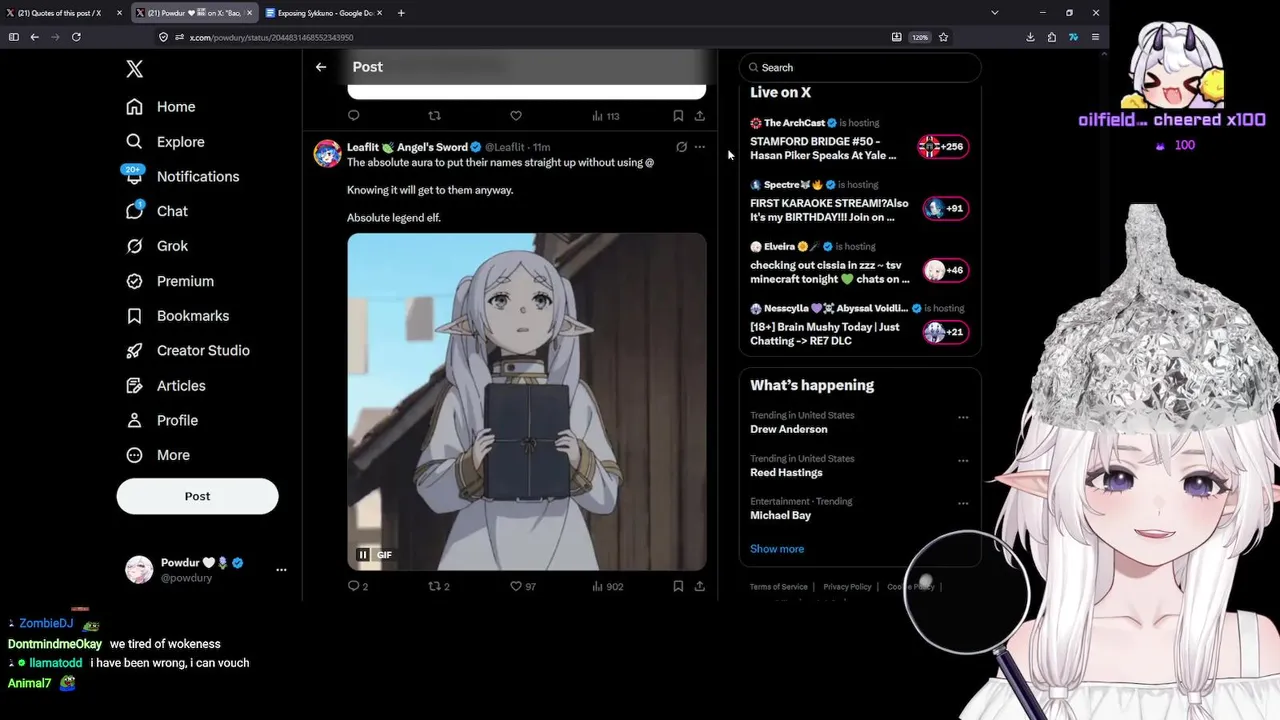The image size is (1280, 720).
Task: Click the white Post button
Action: [x=197, y=496]
